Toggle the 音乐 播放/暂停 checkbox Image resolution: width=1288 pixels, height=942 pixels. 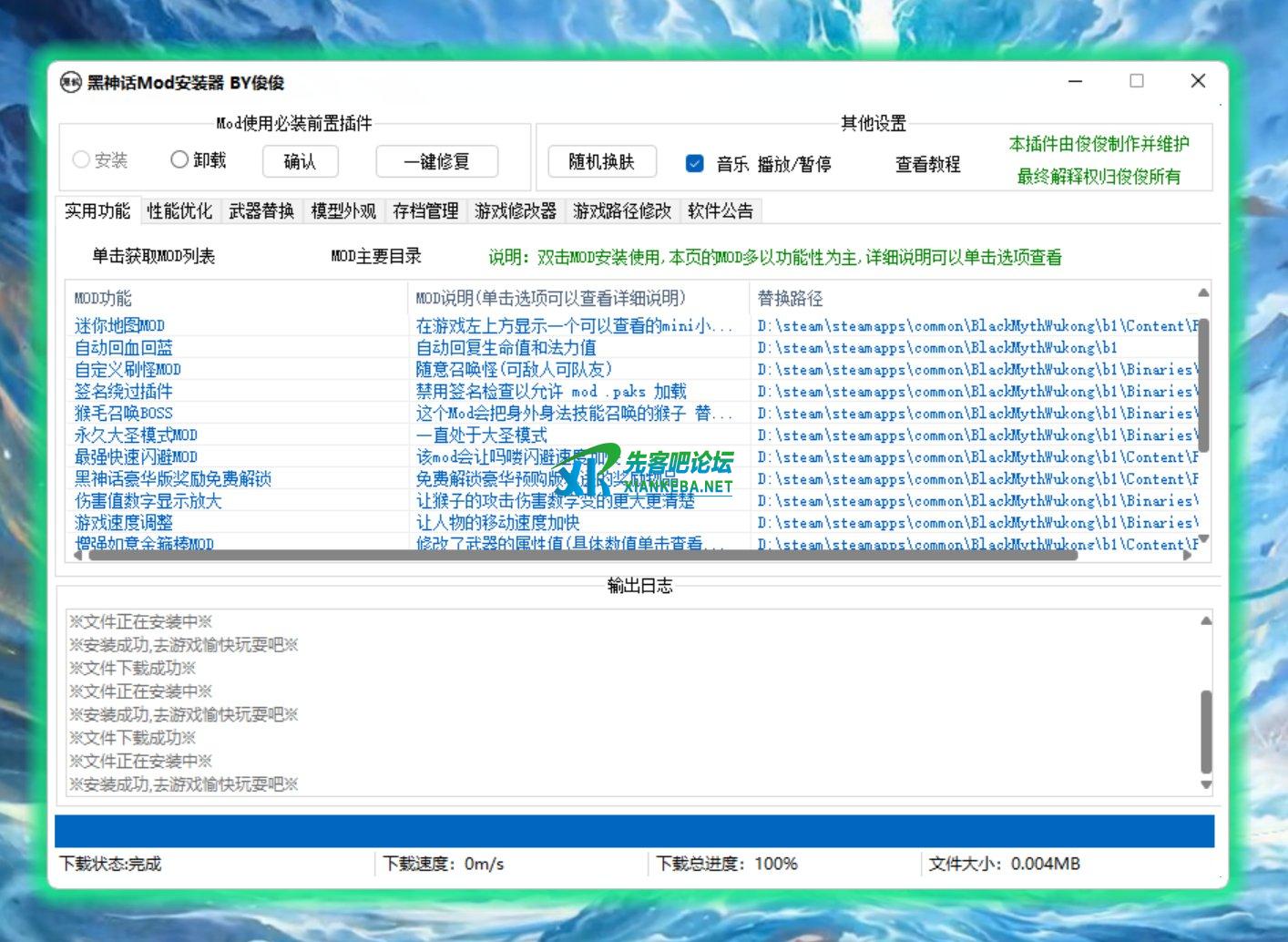tap(695, 164)
